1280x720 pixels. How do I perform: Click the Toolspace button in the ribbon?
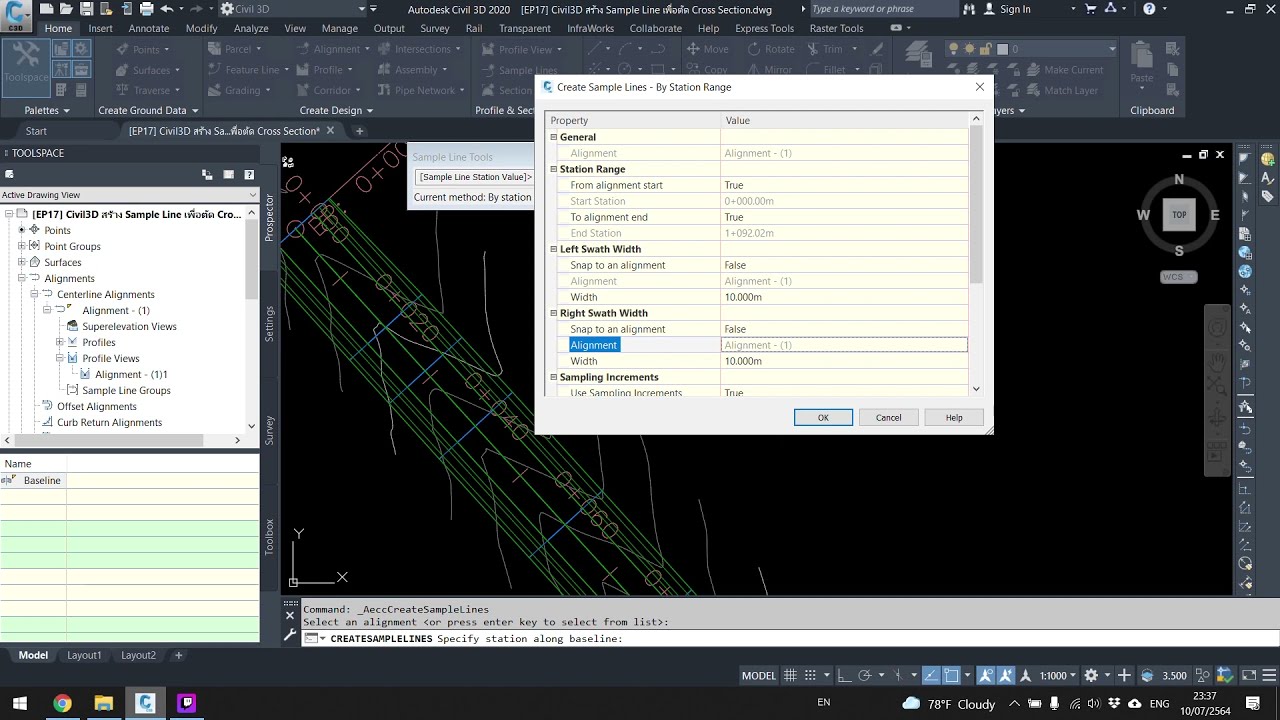[25, 67]
